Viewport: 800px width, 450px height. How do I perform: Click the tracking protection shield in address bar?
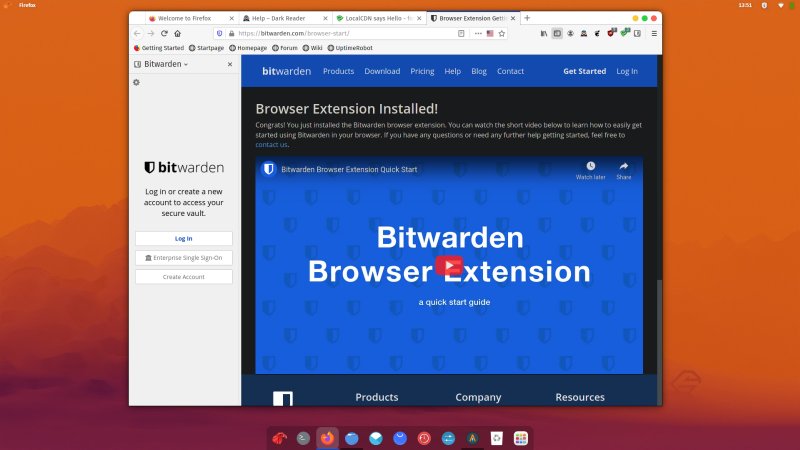coord(219,33)
